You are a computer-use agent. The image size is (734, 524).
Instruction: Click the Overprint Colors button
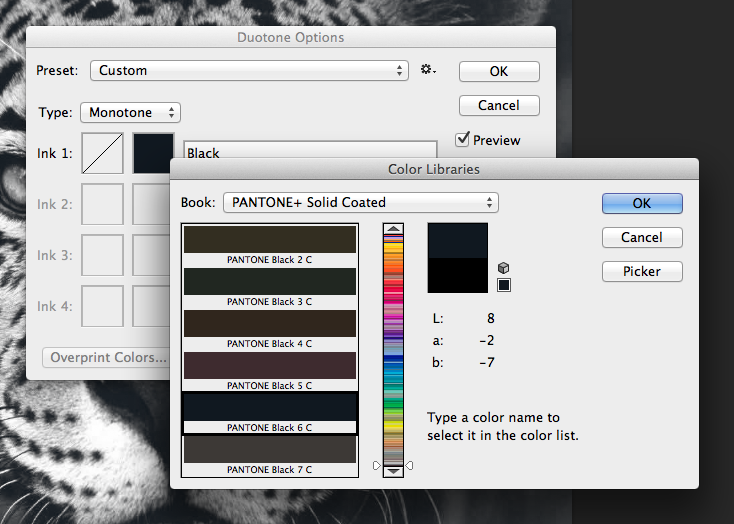pyautogui.click(x=107, y=357)
